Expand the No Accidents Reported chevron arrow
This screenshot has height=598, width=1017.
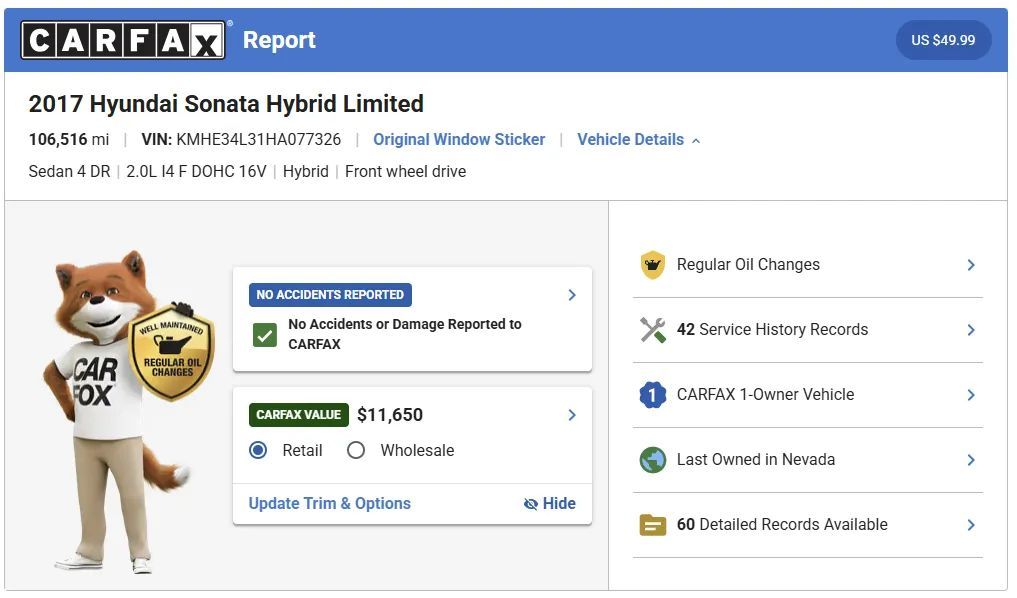tap(572, 295)
